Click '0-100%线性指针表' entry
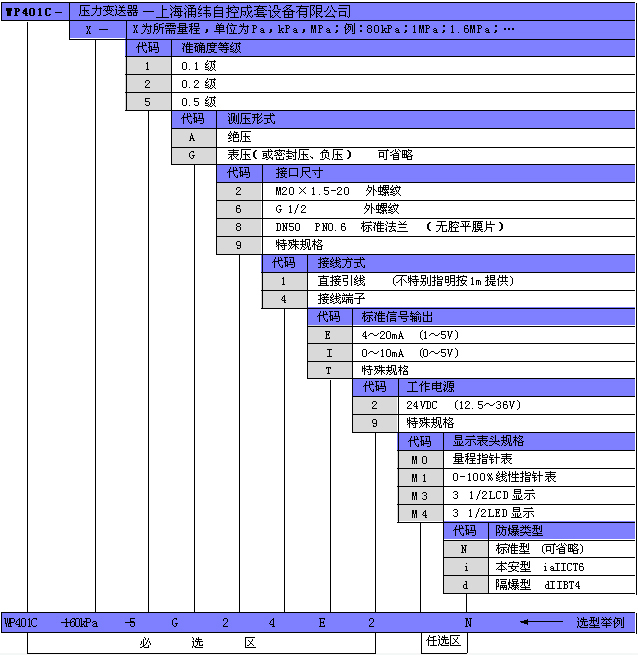The width and height of the screenshot is (638, 655). [504, 477]
